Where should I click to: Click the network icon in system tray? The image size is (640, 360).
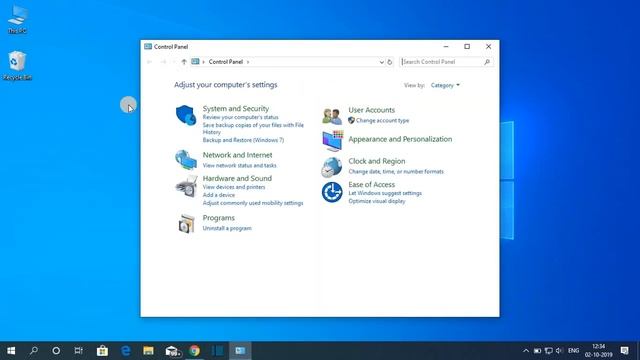(x=549, y=351)
